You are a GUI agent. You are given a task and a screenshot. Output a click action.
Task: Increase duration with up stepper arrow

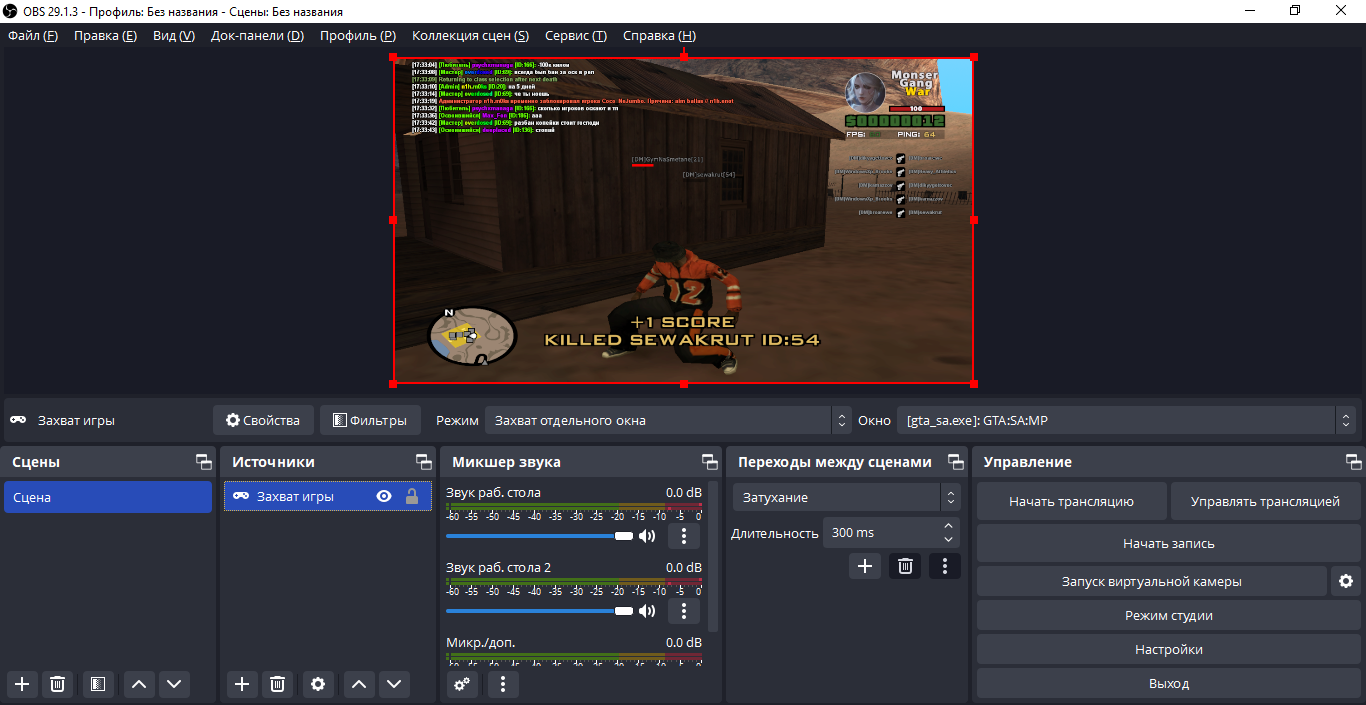(x=948, y=525)
